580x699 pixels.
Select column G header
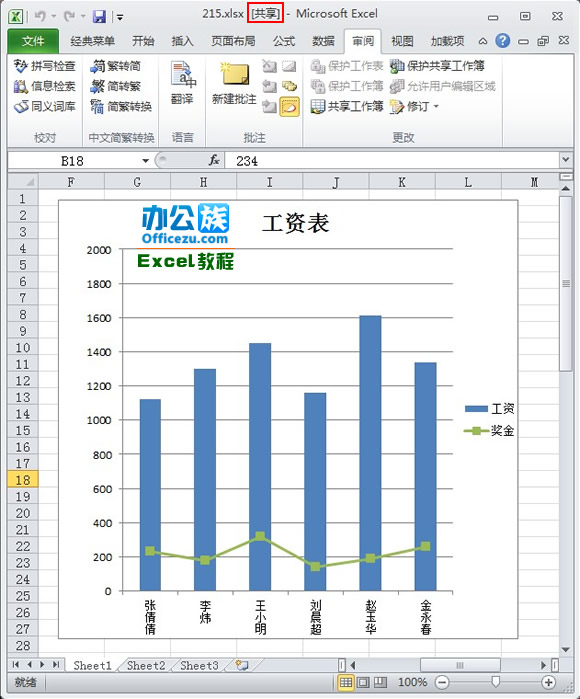point(137,182)
